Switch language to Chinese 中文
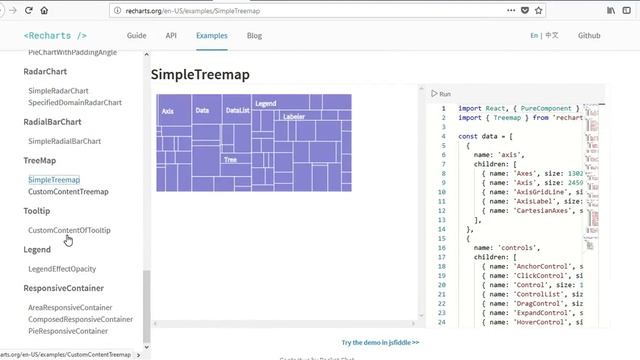 coord(552,36)
